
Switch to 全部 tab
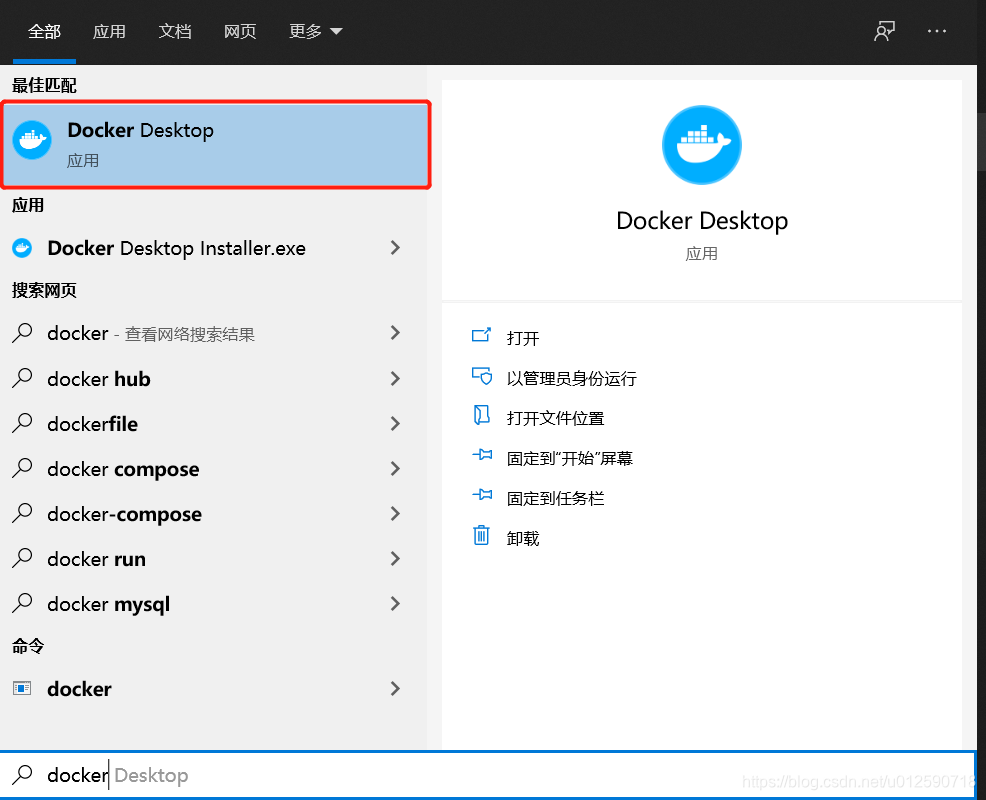tap(44, 31)
